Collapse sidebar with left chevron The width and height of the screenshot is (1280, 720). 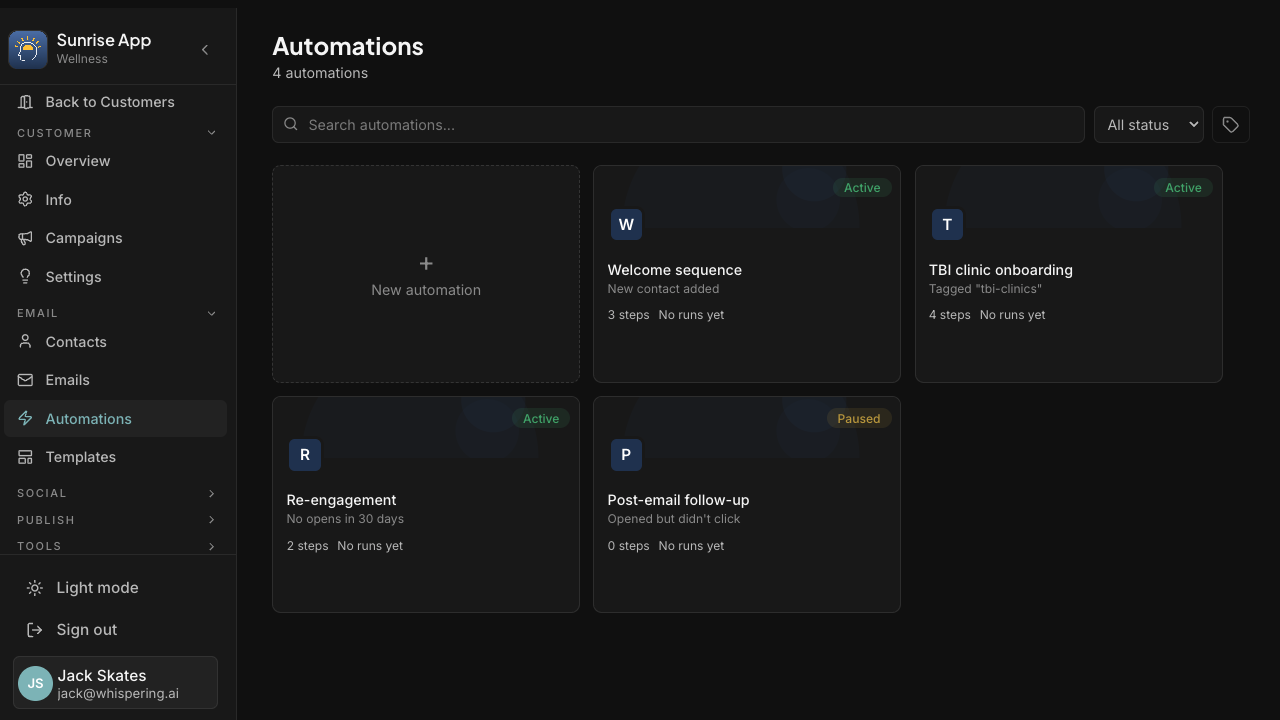[205, 50]
